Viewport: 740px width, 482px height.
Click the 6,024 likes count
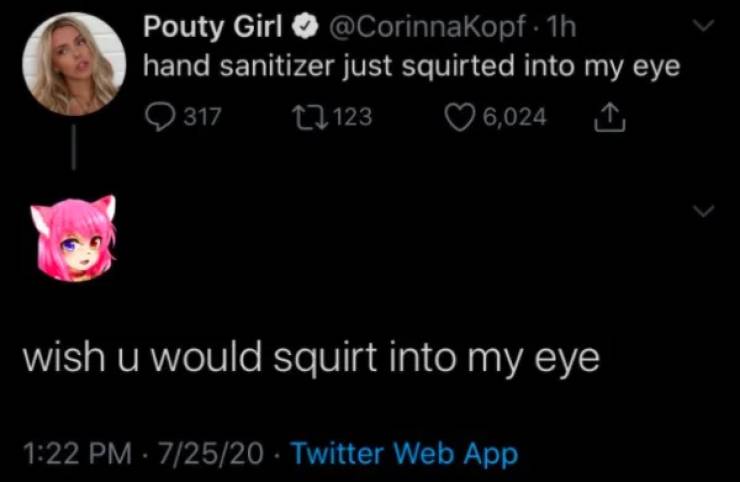[x=514, y=116]
